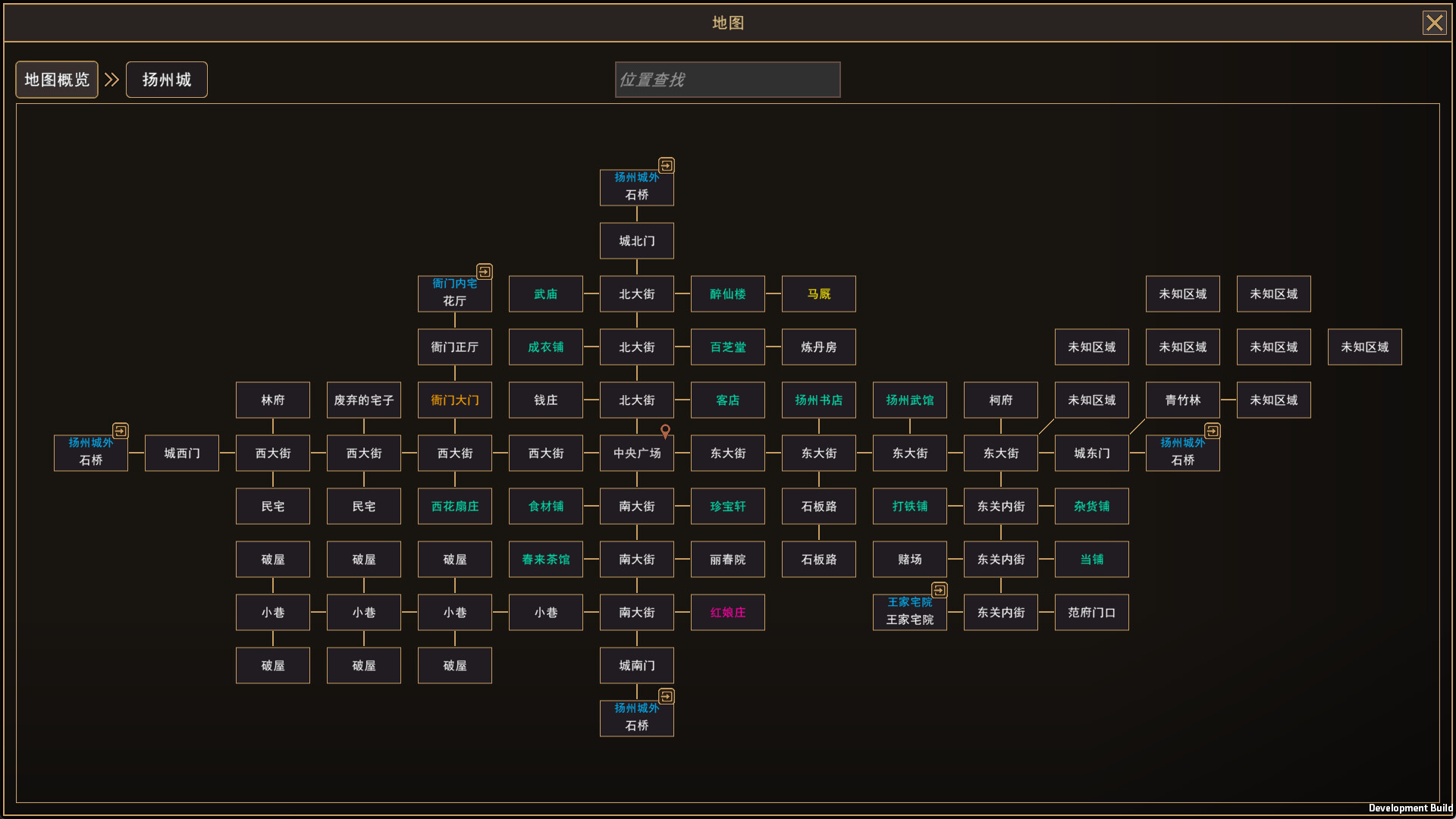1456x819 pixels.
Task: Click the player position pin above 中央广场
Action: point(665,431)
